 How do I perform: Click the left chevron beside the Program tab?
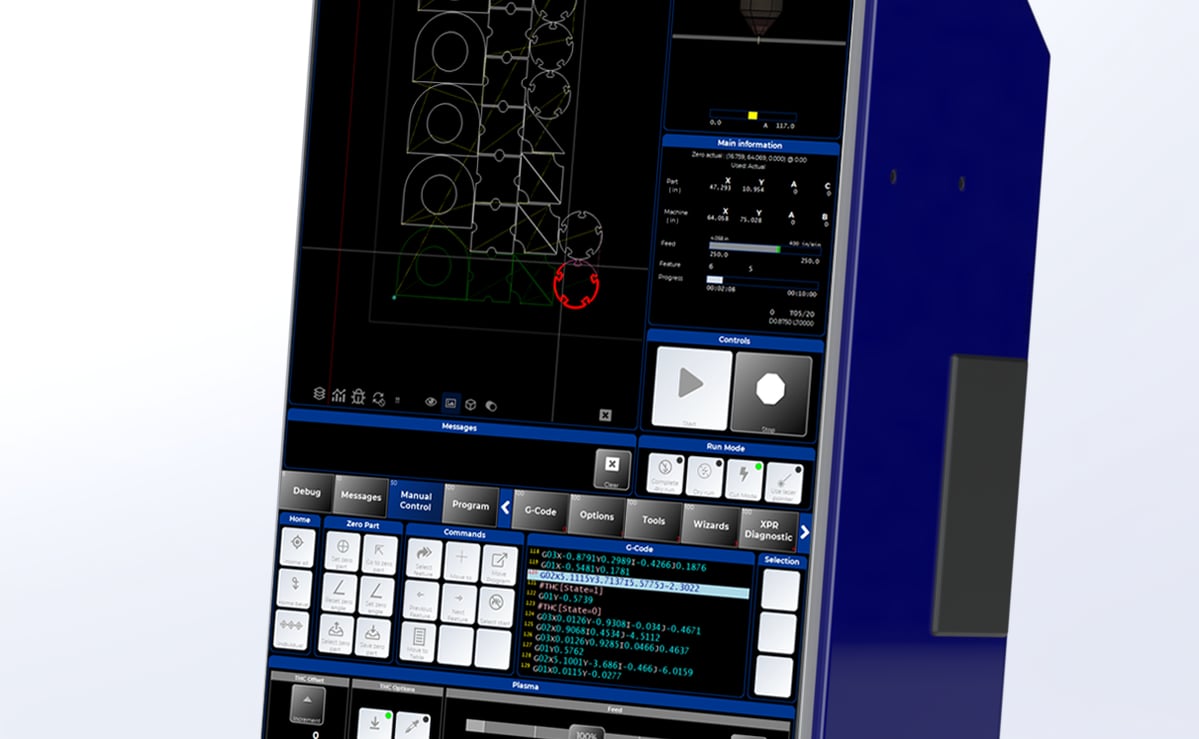[505, 506]
